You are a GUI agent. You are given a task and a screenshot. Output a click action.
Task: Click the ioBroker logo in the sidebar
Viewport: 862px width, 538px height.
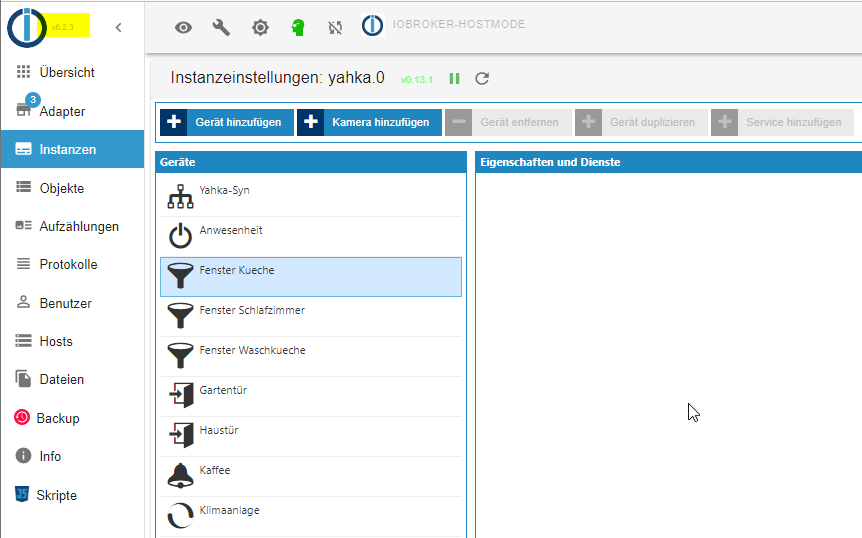point(27,27)
